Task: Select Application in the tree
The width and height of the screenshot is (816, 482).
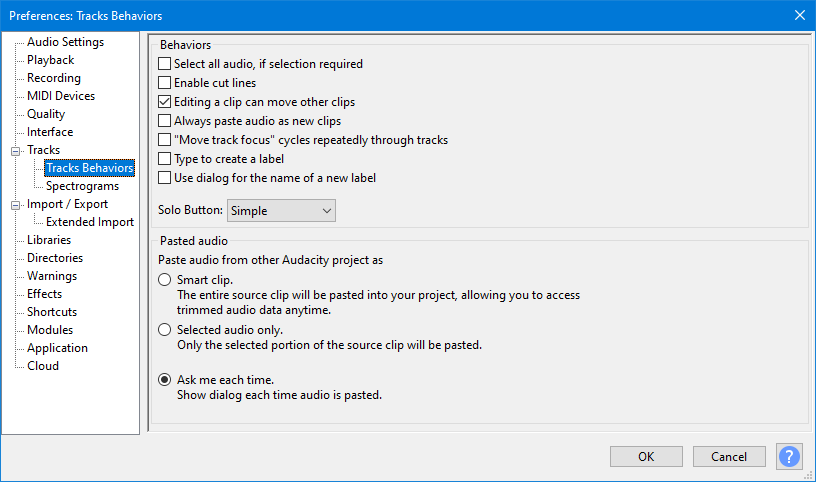Action: [57, 348]
